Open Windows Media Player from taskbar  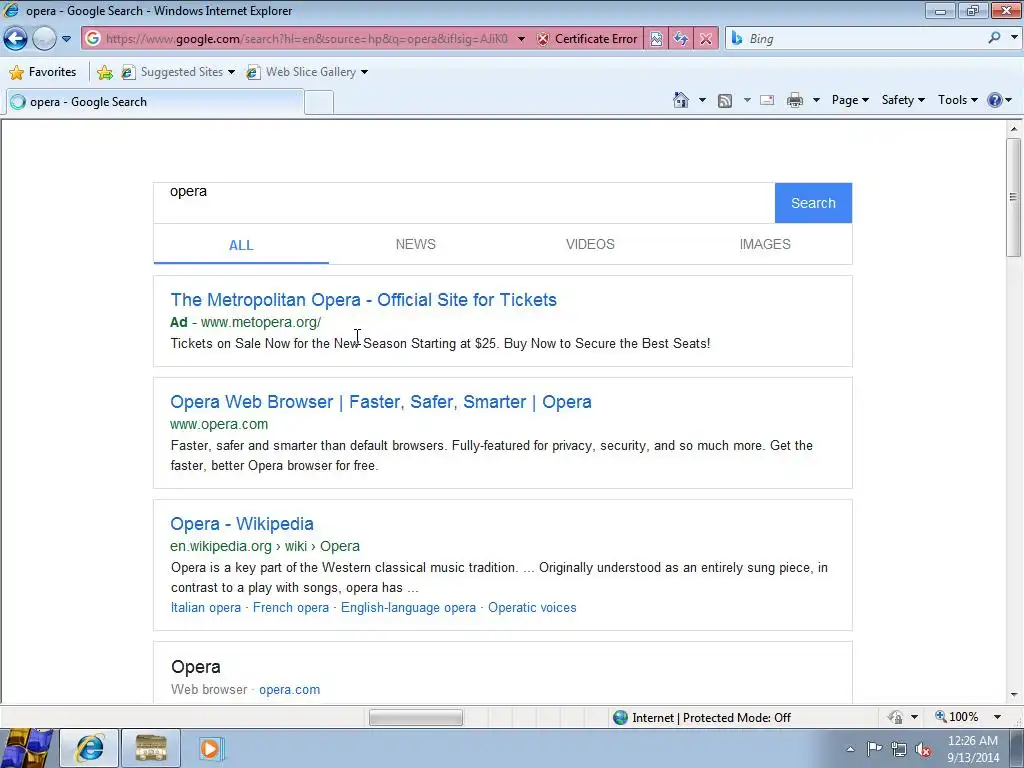(x=210, y=748)
